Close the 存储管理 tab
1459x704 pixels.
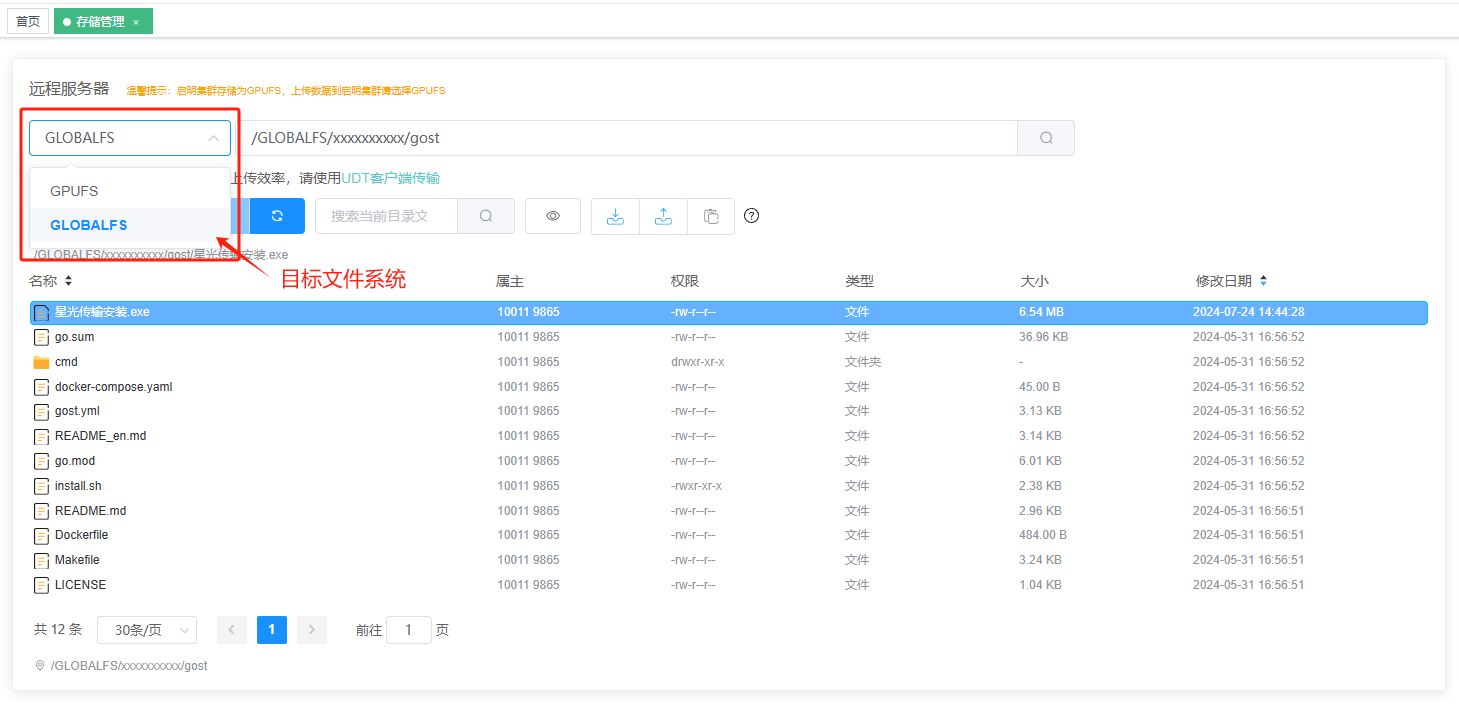[x=136, y=22]
